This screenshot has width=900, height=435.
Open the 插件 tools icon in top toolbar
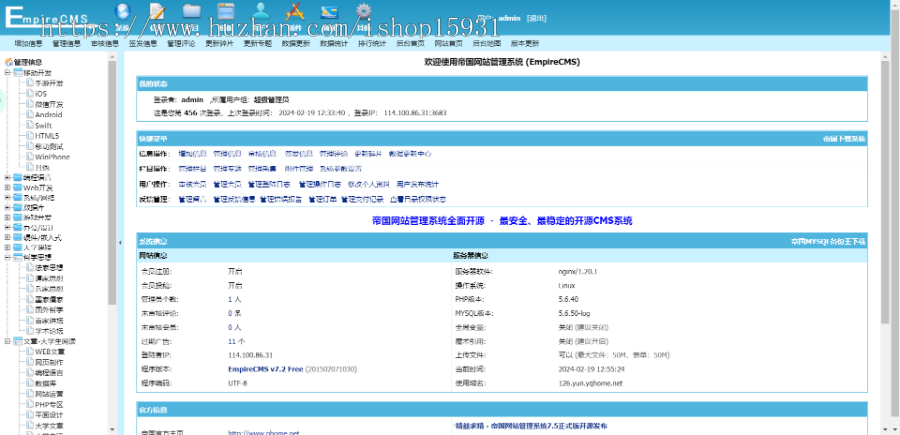295,11
